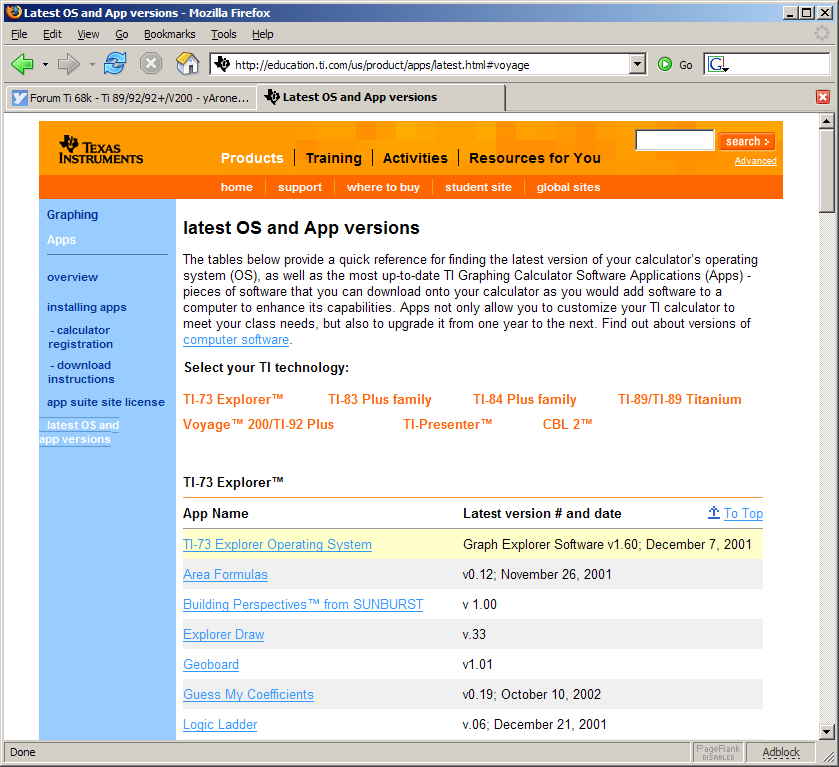Image resolution: width=839 pixels, height=767 pixels.
Task: Open the student site link
Action: [478, 187]
